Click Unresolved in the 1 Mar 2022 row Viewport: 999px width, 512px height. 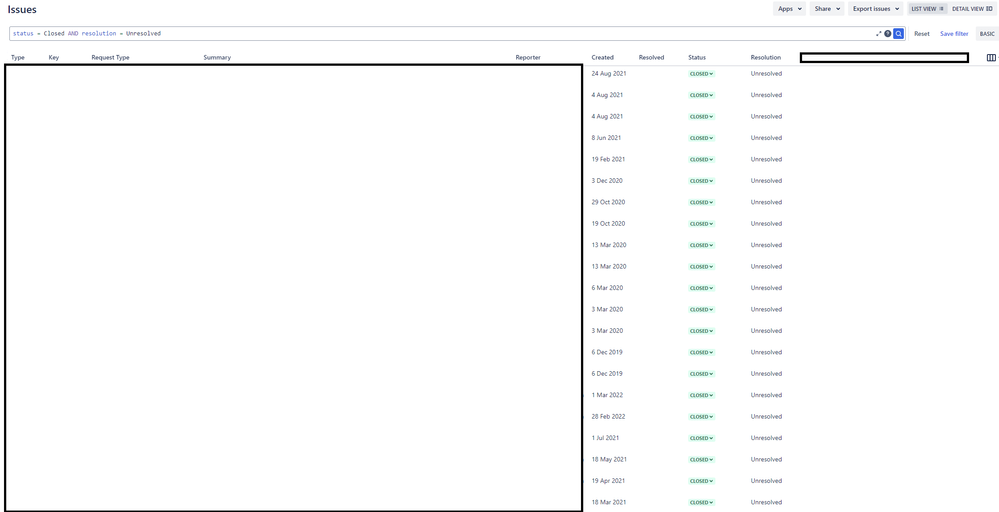tap(766, 395)
